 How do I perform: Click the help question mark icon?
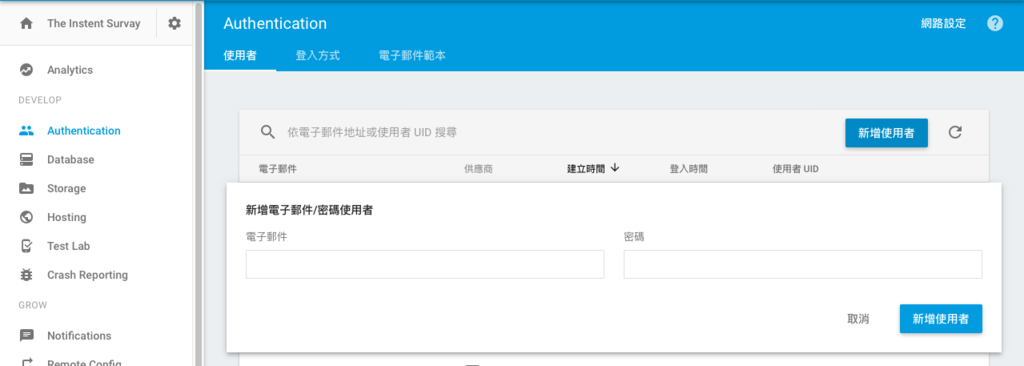click(x=995, y=24)
